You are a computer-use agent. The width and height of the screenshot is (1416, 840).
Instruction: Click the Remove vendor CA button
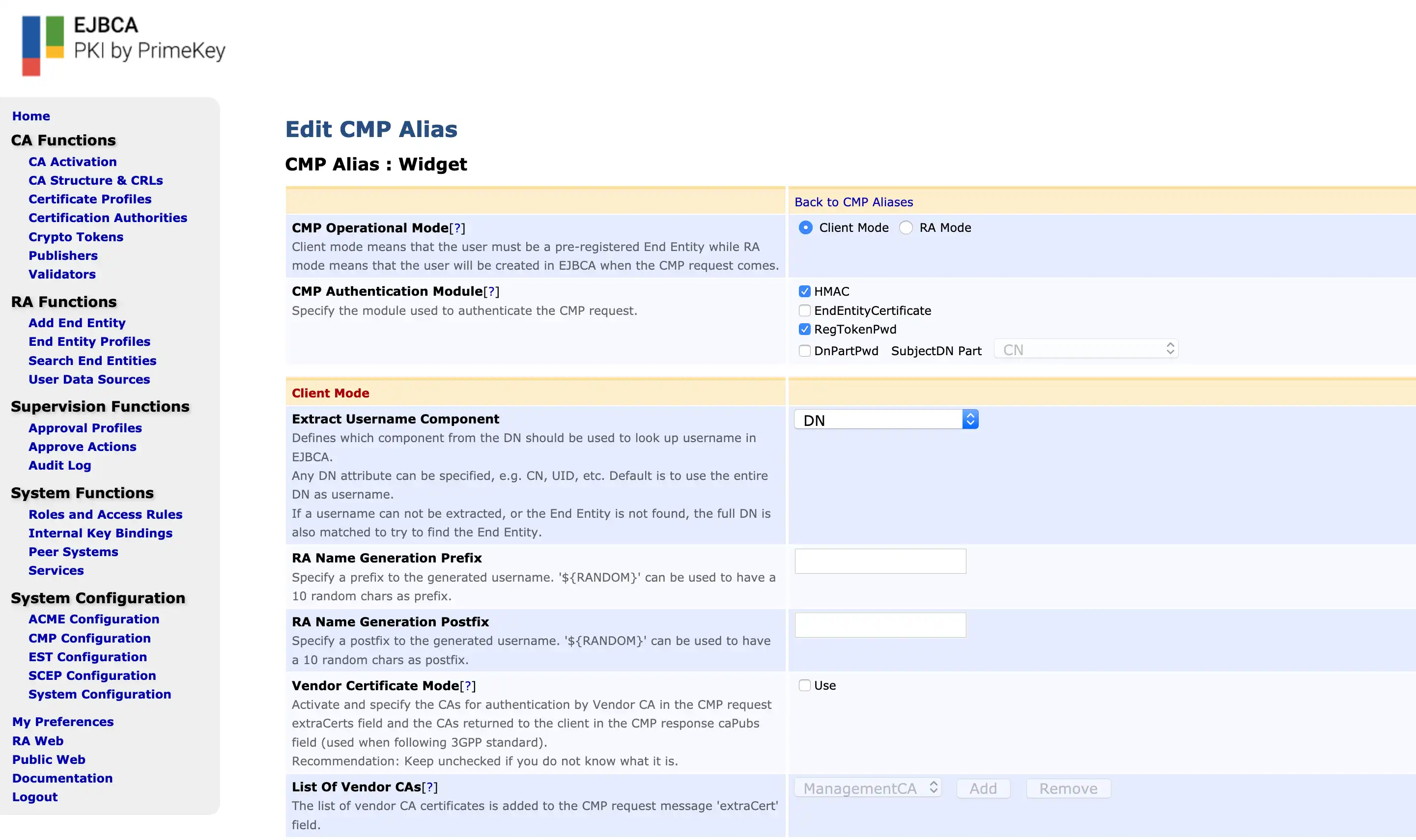pyautogui.click(x=1068, y=788)
